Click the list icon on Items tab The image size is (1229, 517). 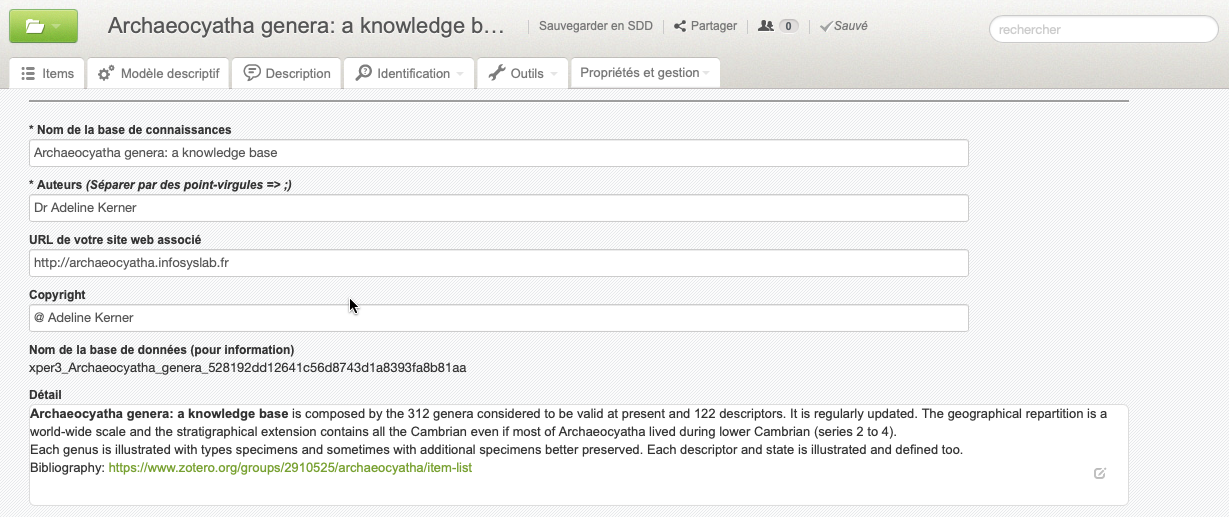[28, 73]
